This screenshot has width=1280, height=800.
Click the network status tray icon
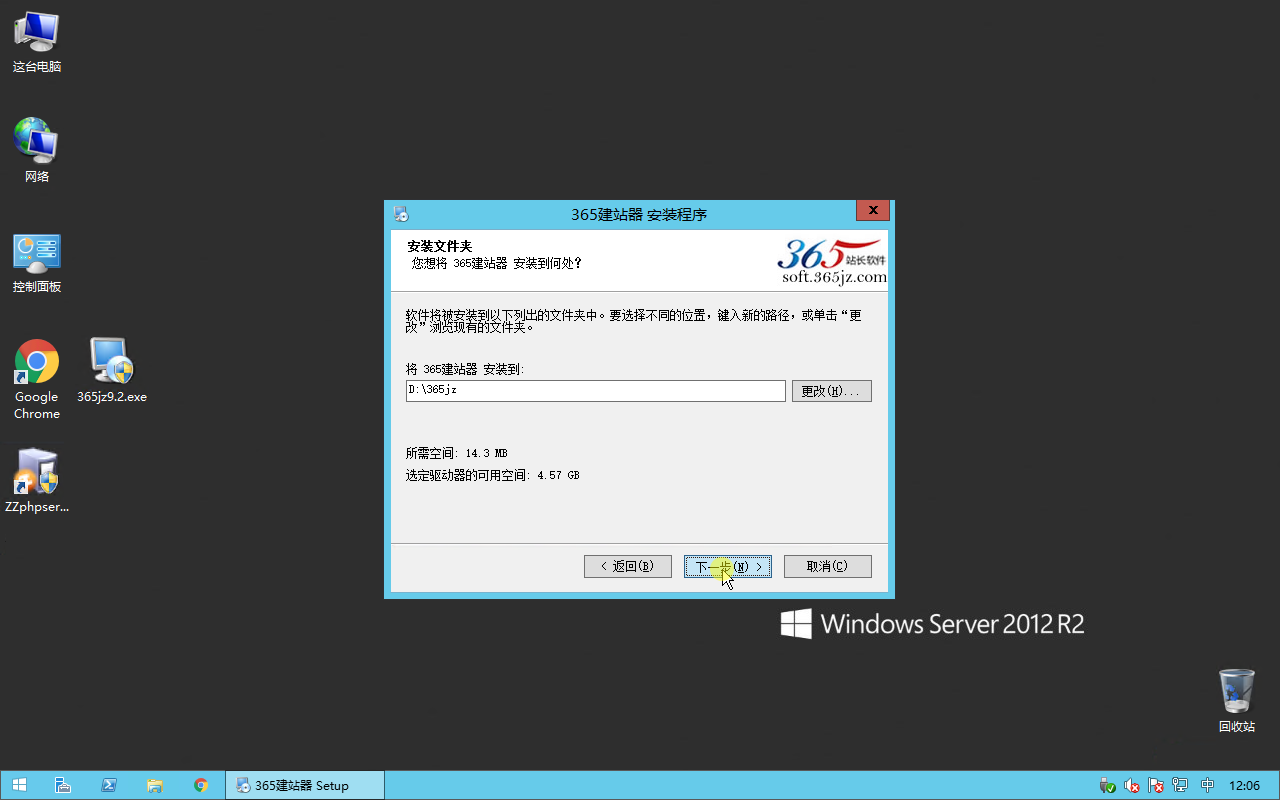point(1180,785)
